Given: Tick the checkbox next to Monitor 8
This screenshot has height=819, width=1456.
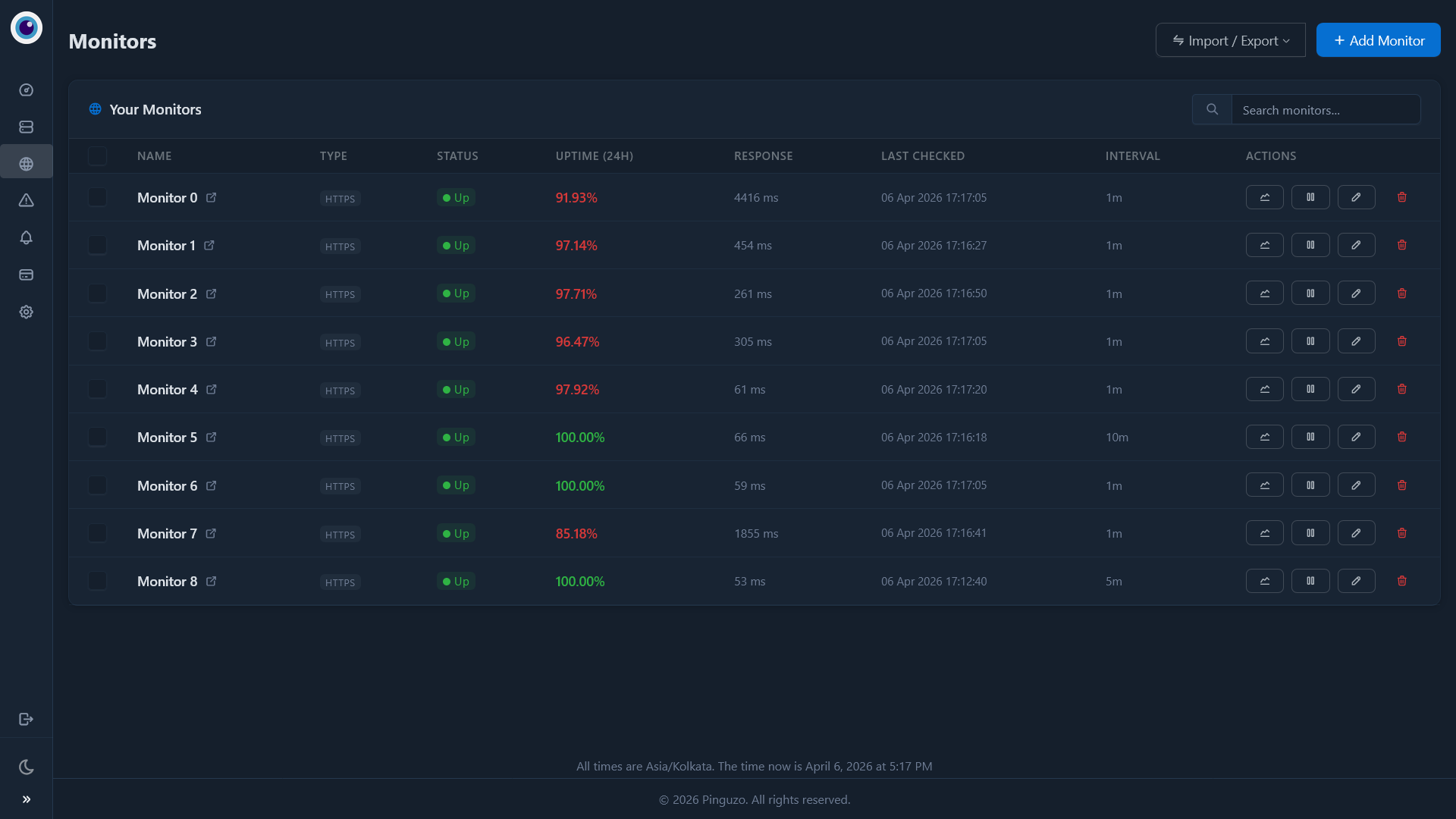Looking at the screenshot, I should [x=97, y=581].
